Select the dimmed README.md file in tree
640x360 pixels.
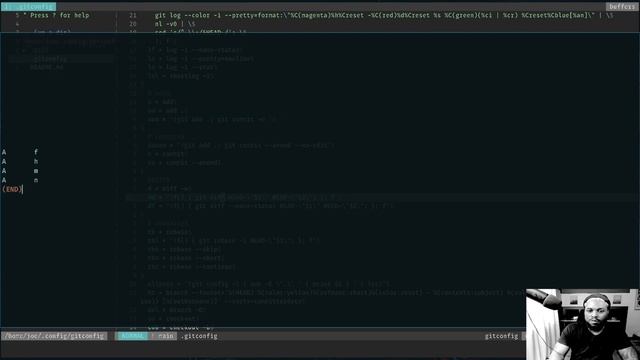coord(47,67)
